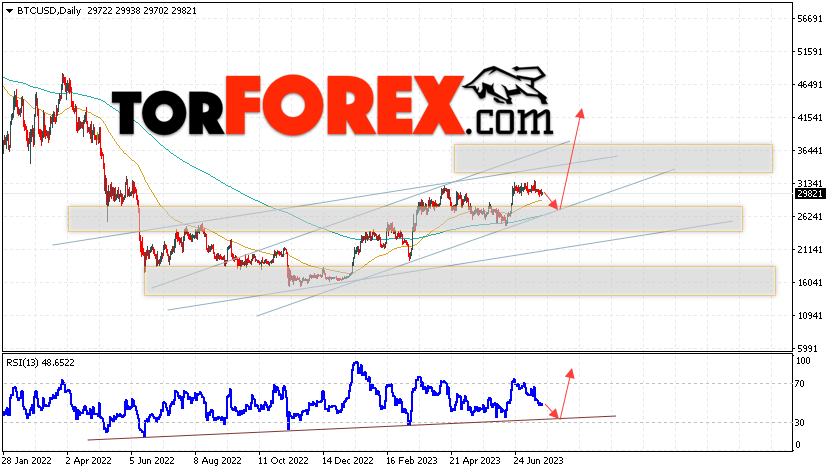Select the BTCUSD,Daily symbol label
Viewport: 833px width, 472px height.
[49, 11]
